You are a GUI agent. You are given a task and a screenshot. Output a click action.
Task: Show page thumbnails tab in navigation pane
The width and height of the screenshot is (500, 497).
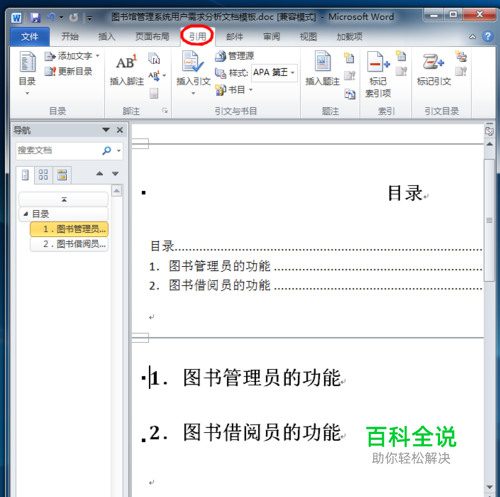[43, 175]
